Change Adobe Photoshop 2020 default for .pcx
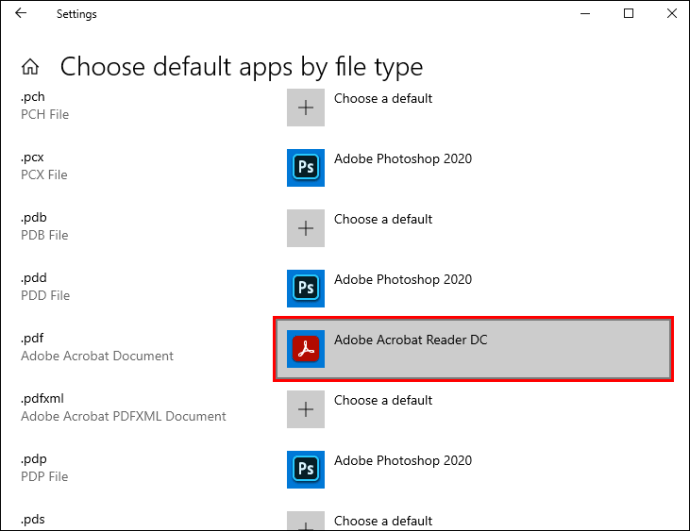This screenshot has height=531, width=690. tap(403, 159)
